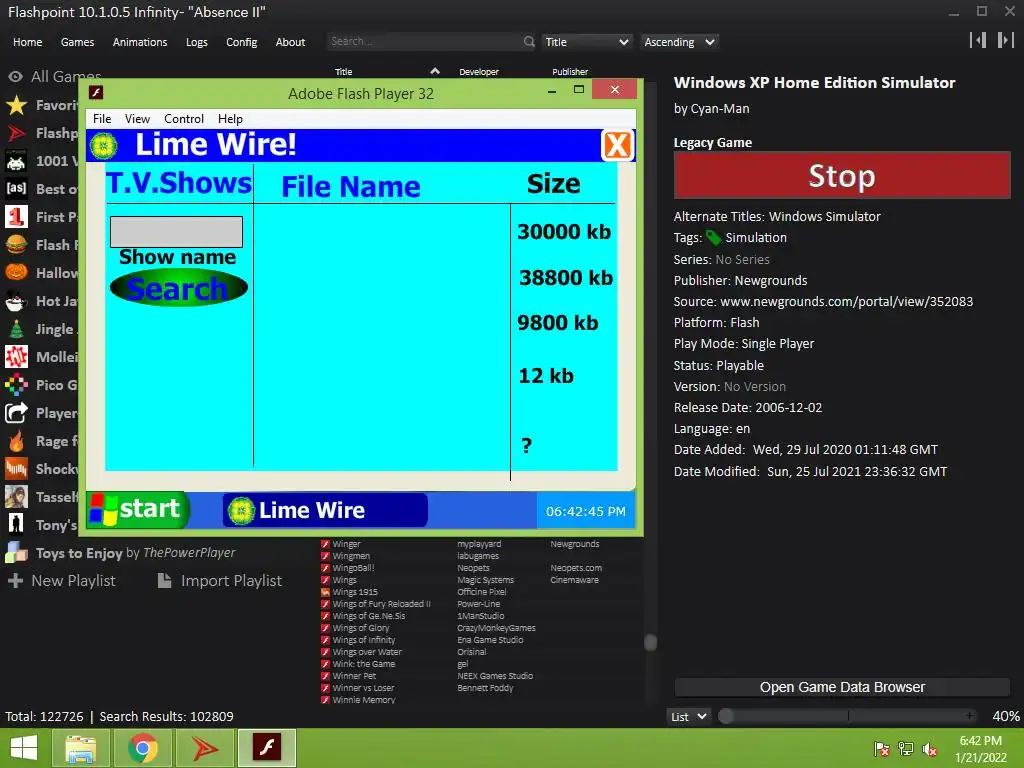Image resolution: width=1024 pixels, height=768 pixels.
Task: Click New Playlist
Action: pos(62,581)
